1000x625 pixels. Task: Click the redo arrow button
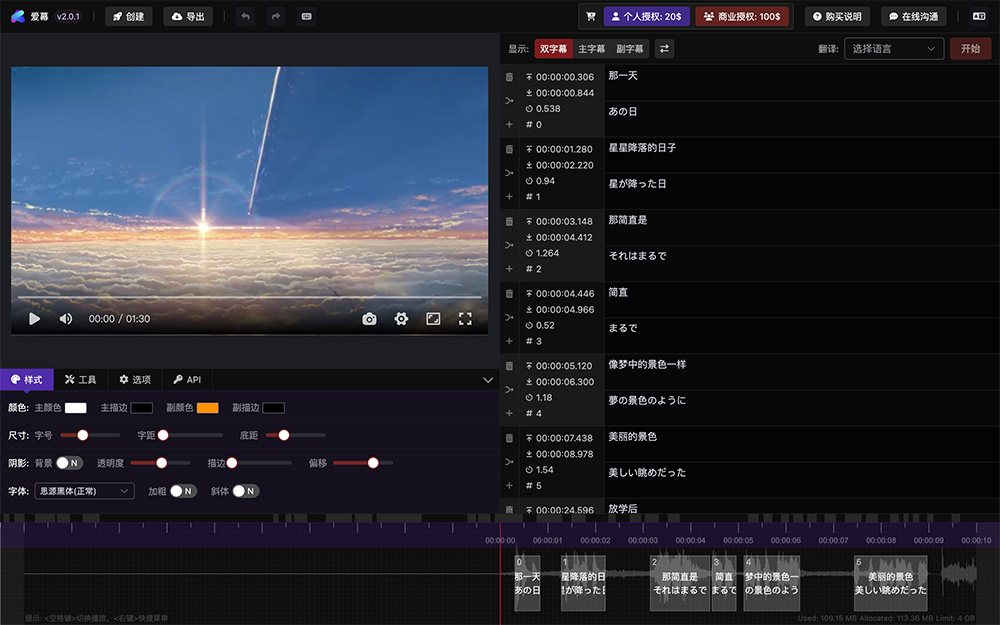[x=276, y=17]
